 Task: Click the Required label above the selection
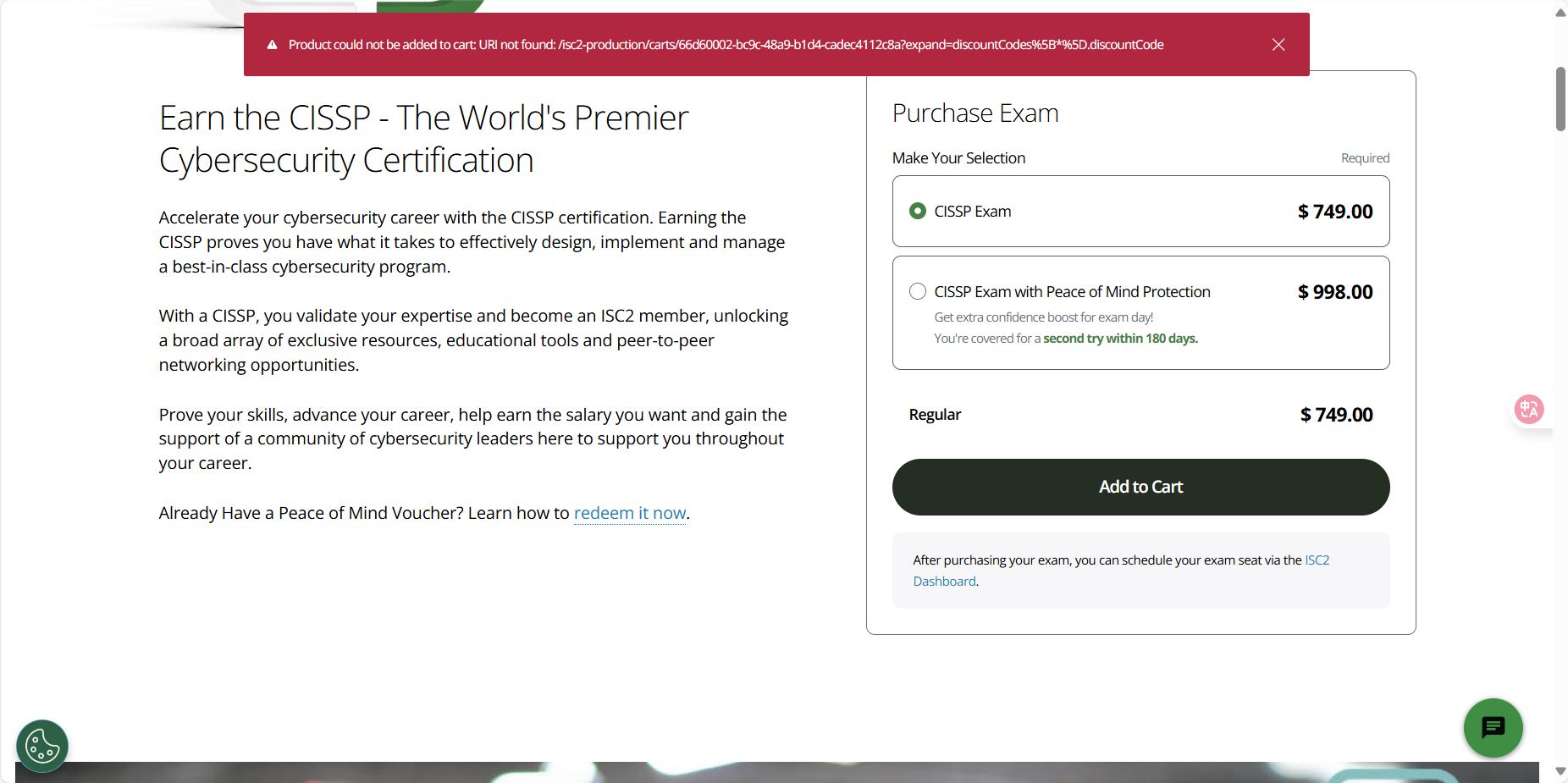[1364, 157]
